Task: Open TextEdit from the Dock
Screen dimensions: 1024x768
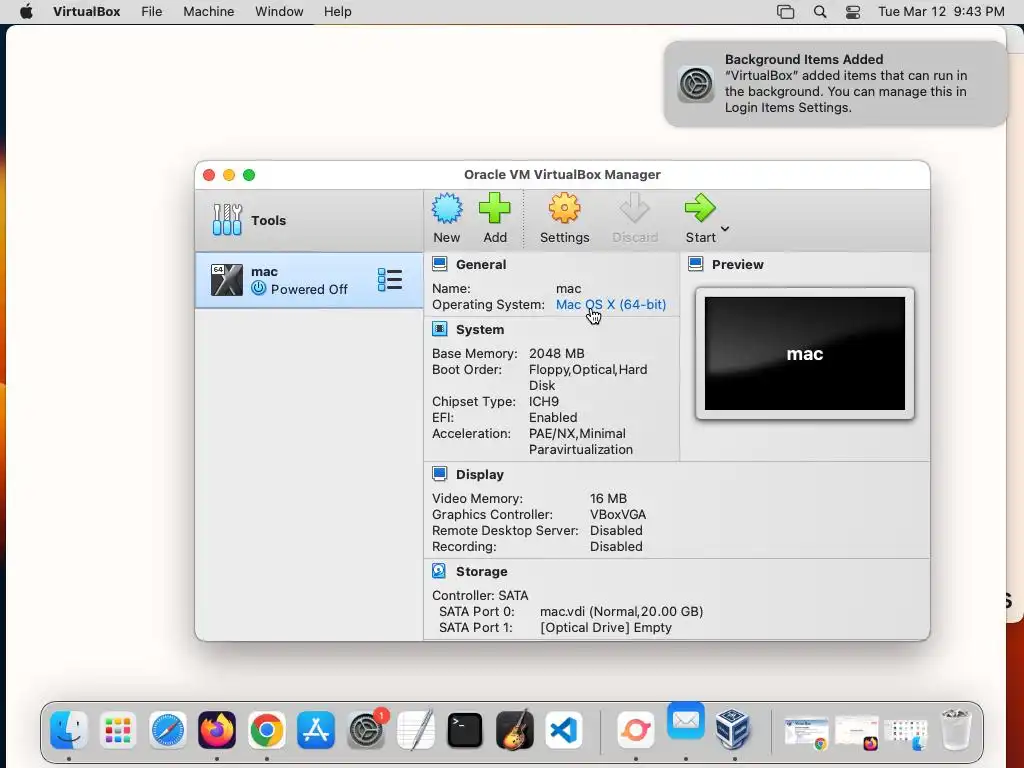Action: 415,729
